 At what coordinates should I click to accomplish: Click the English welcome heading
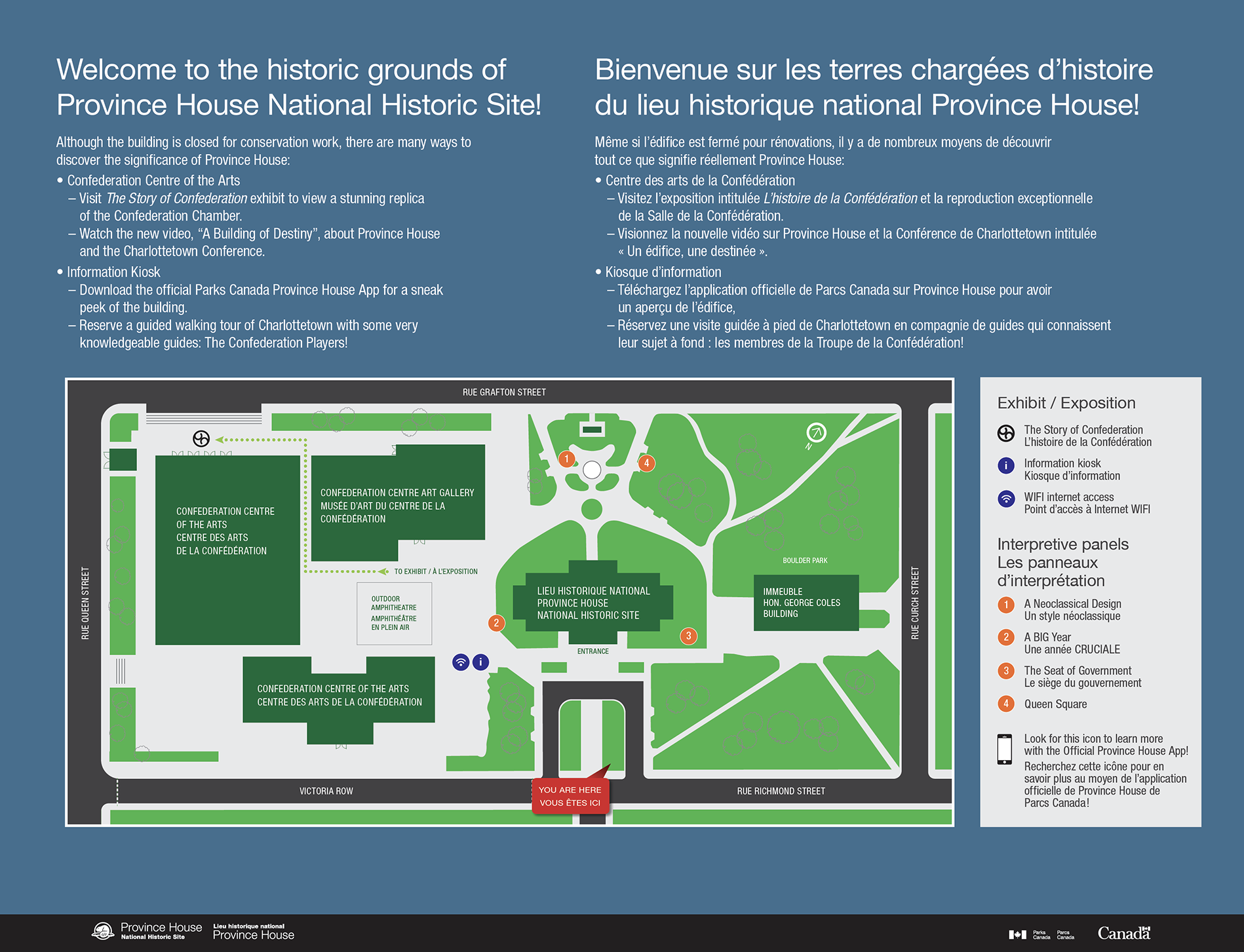(x=299, y=87)
